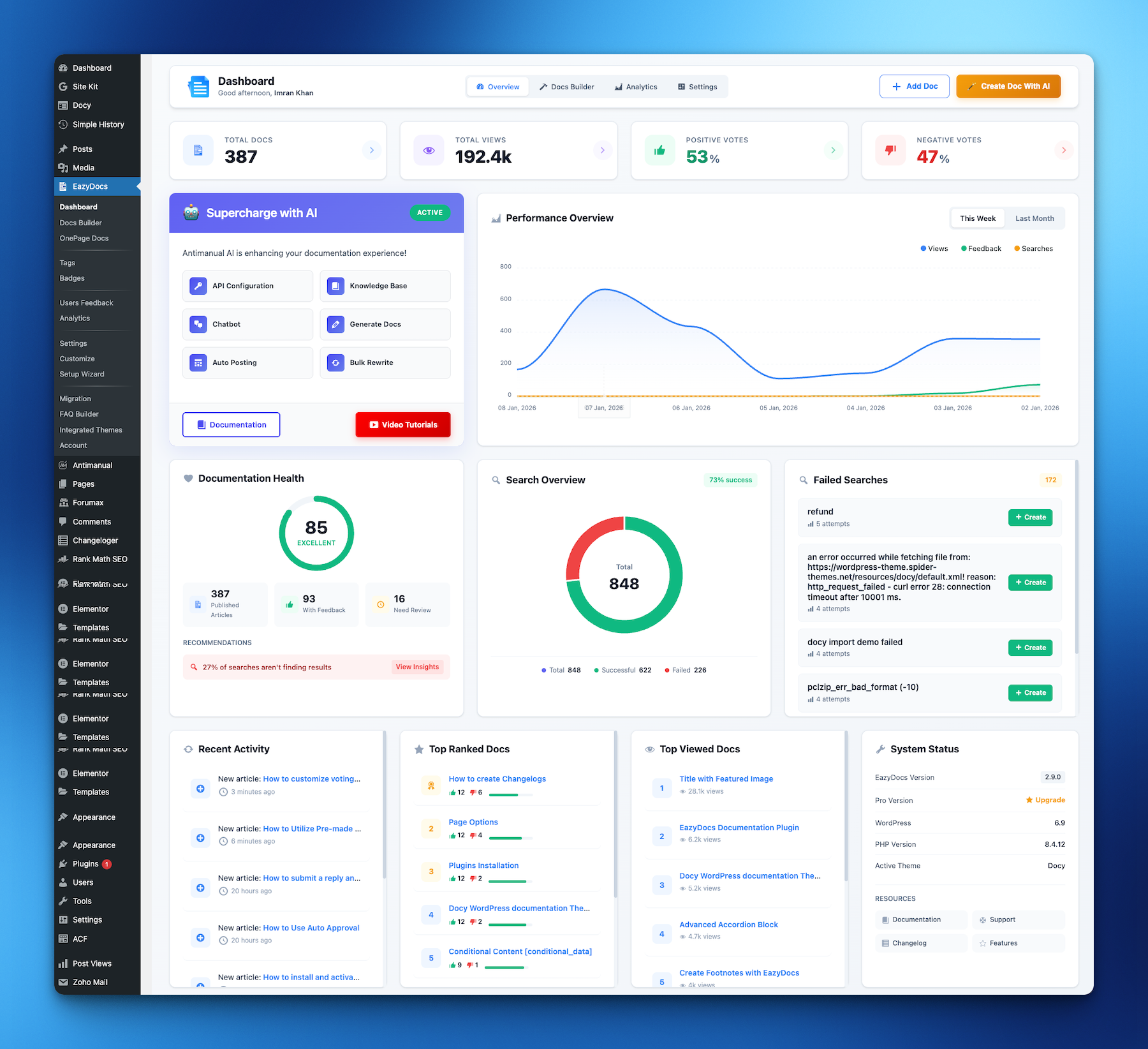Screen dimensions: 1148x1049
Task: Switch chart to Last Month view
Action: pos(1034,218)
